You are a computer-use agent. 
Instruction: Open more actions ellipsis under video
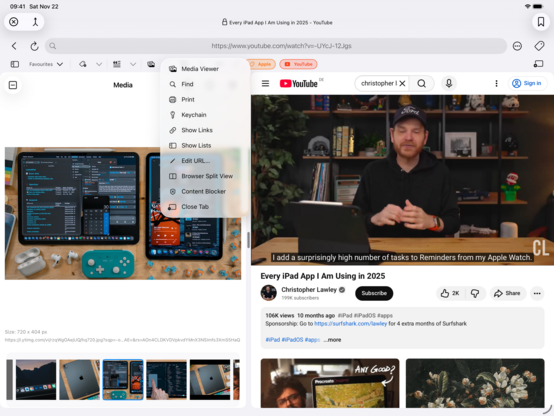(537, 293)
